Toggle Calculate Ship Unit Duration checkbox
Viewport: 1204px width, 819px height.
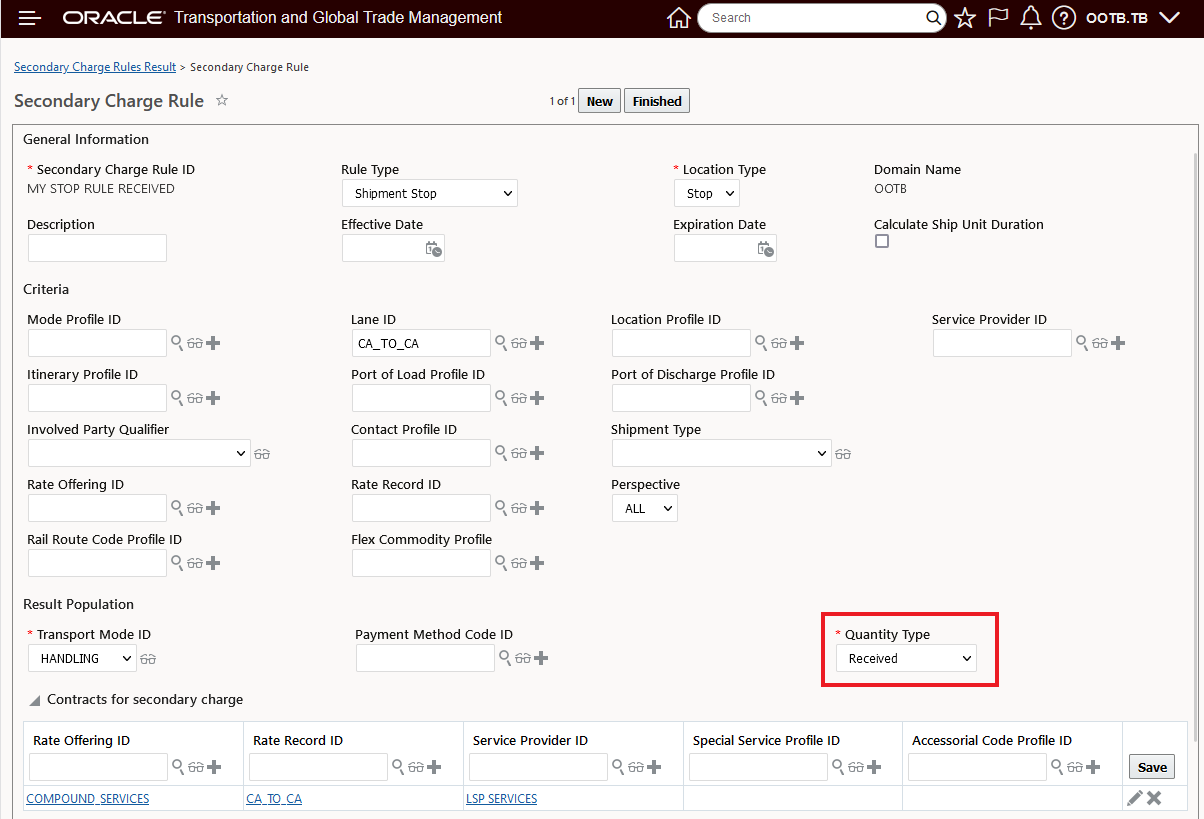[x=882, y=241]
